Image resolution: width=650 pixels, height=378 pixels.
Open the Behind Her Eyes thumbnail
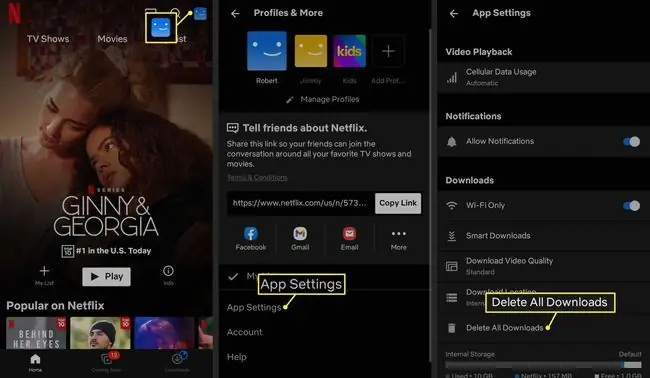(x=36, y=333)
